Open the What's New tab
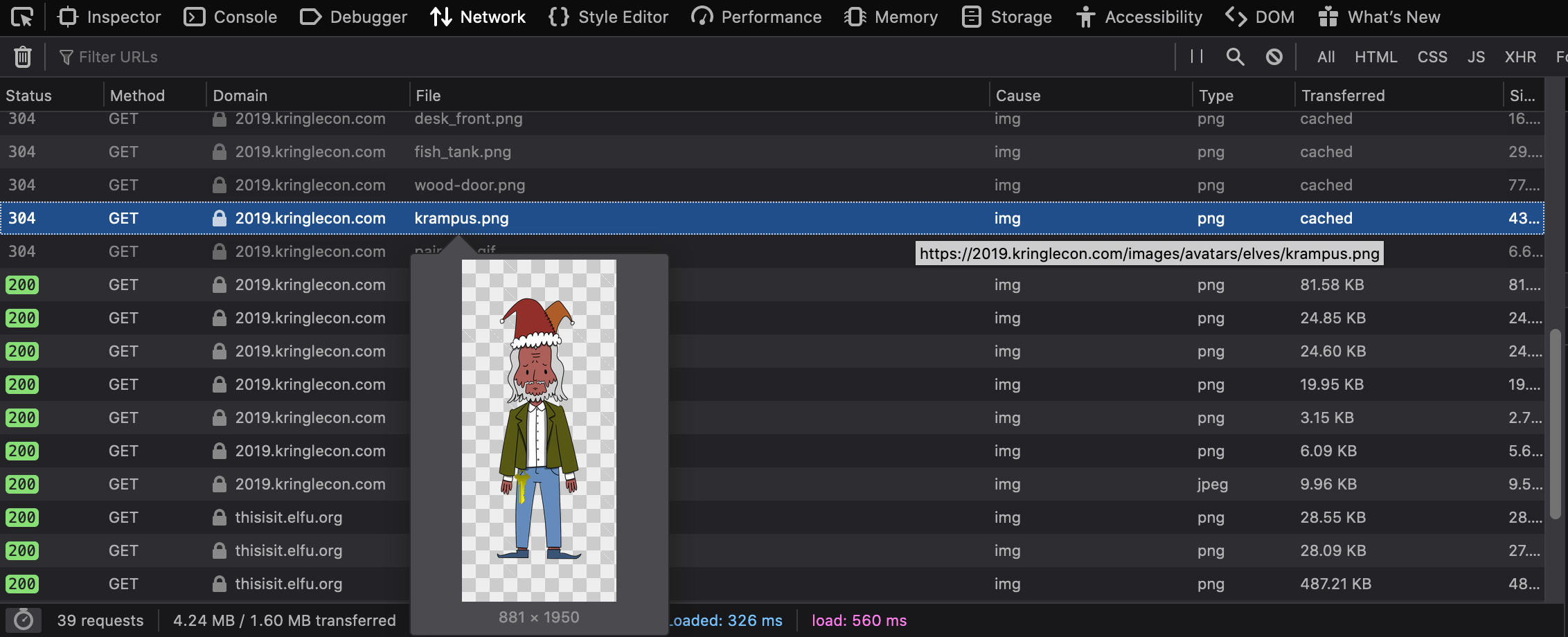Viewport: 1568px width, 637px height. point(1379,17)
